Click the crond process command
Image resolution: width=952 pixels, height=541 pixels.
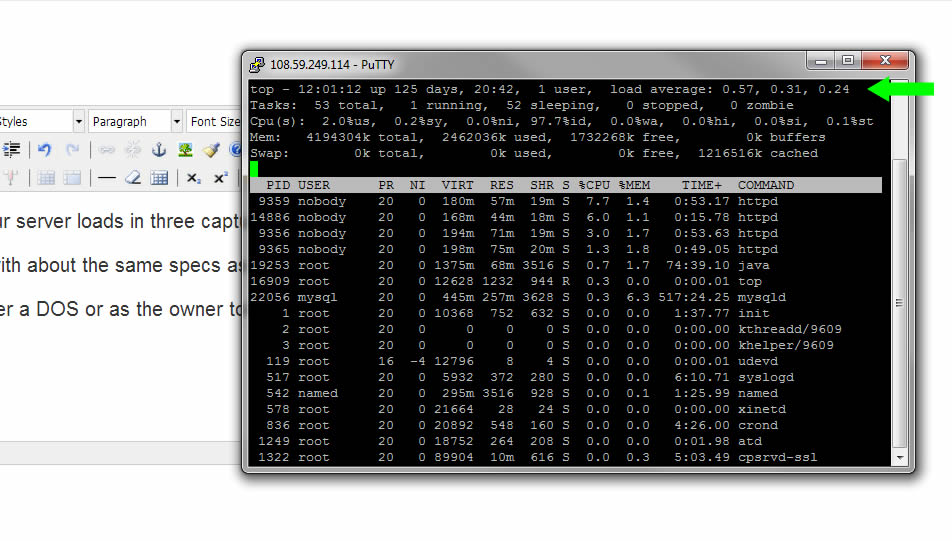coord(758,425)
